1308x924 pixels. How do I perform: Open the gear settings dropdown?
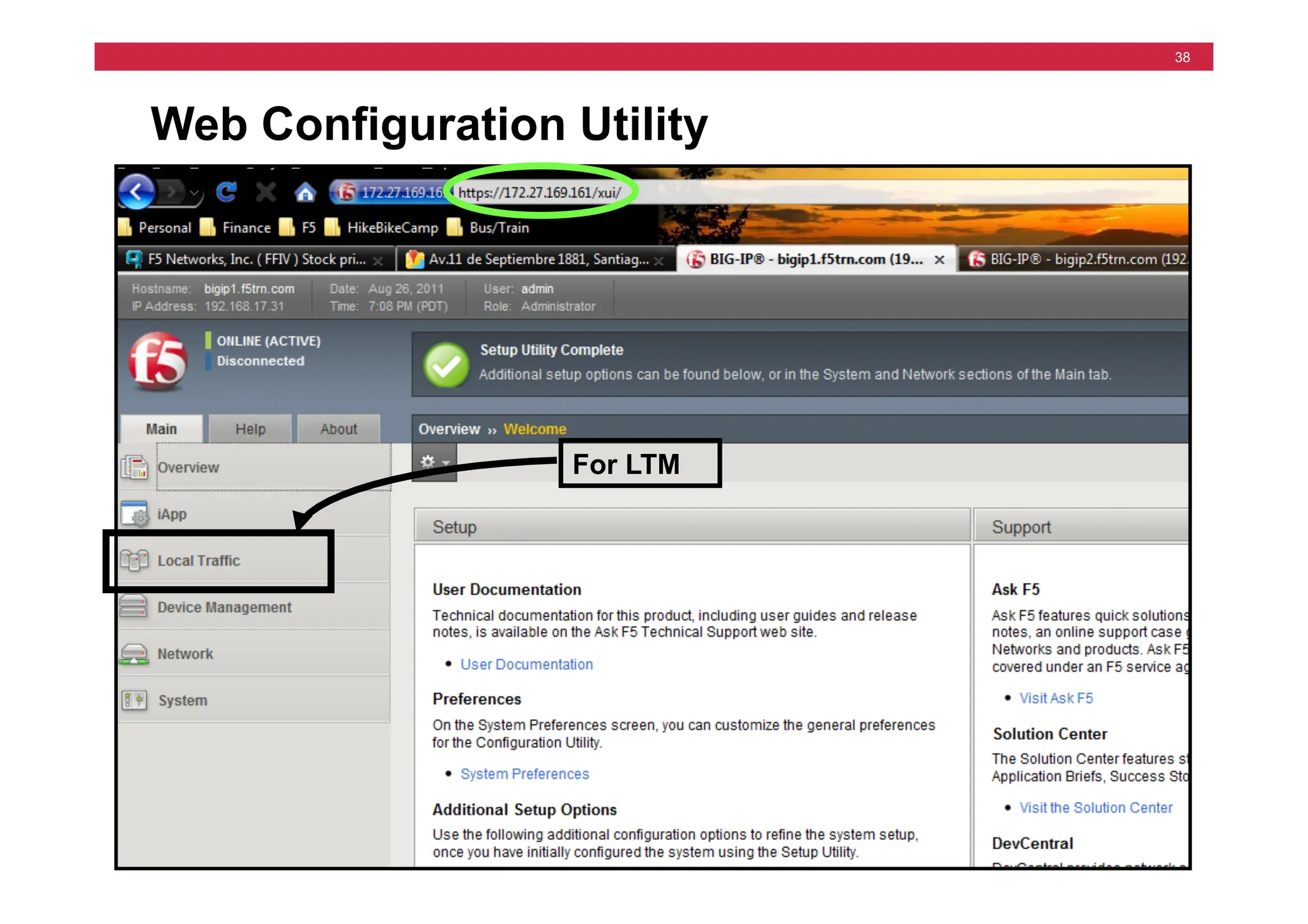tap(434, 462)
